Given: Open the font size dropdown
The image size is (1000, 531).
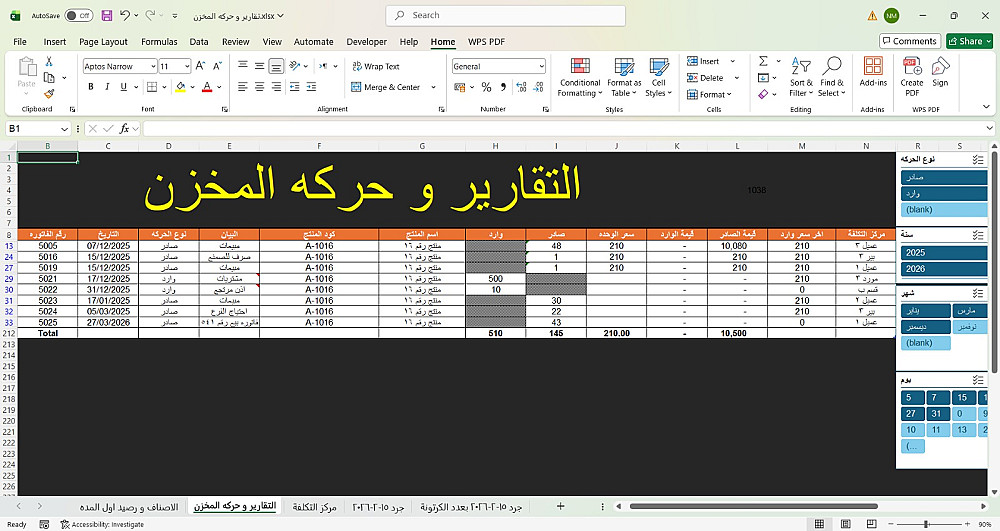Looking at the screenshot, I should pyautogui.click(x=187, y=66).
